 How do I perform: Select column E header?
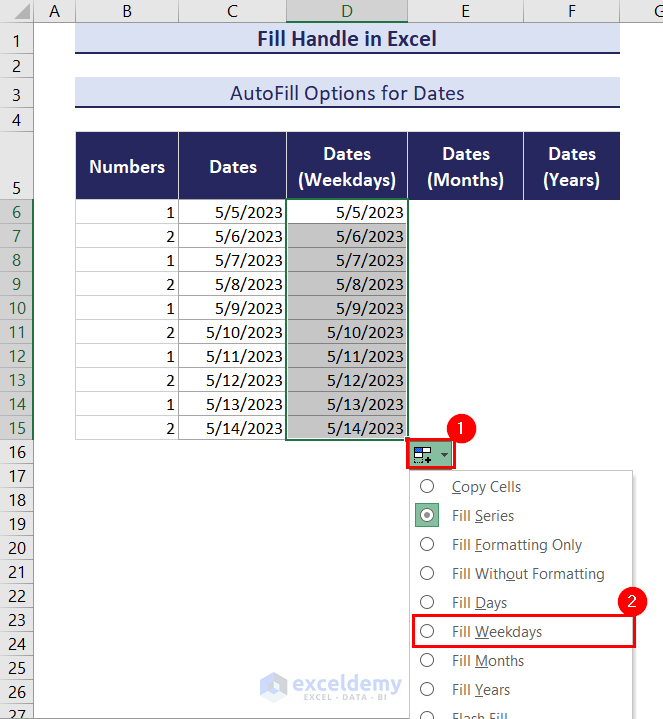click(465, 11)
